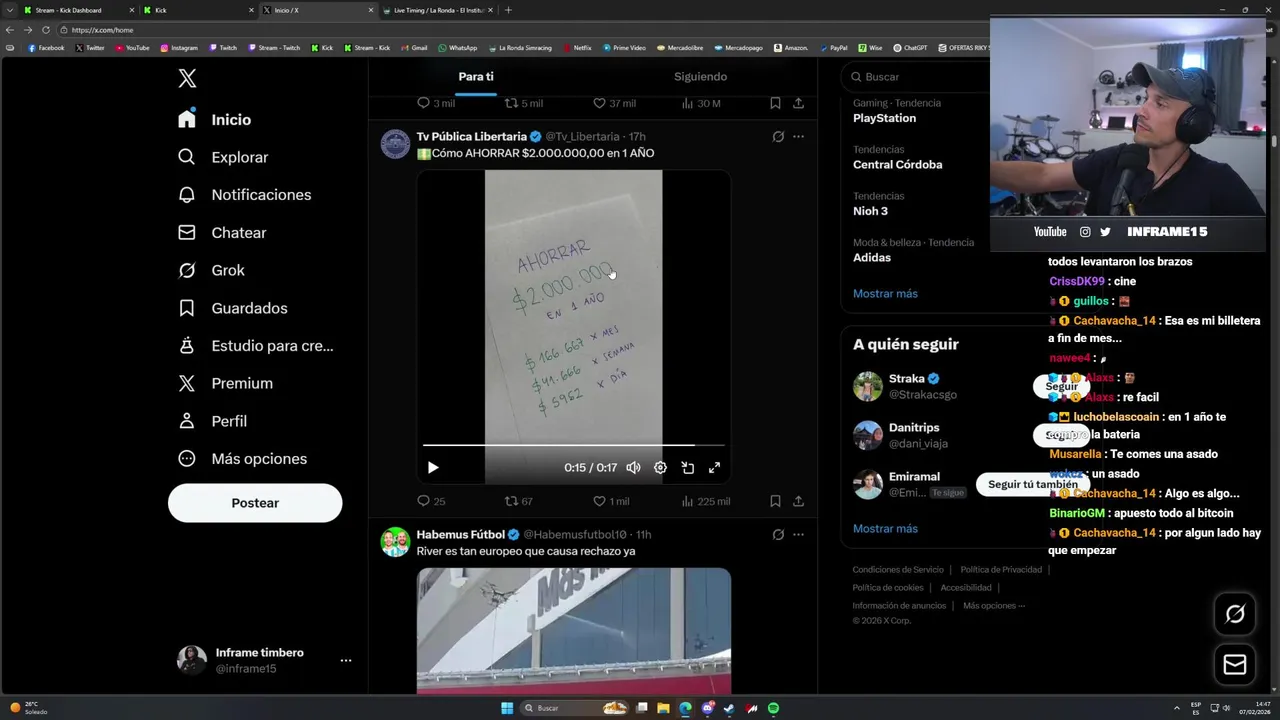
Task: Open new browser tab
Action: [x=508, y=10]
